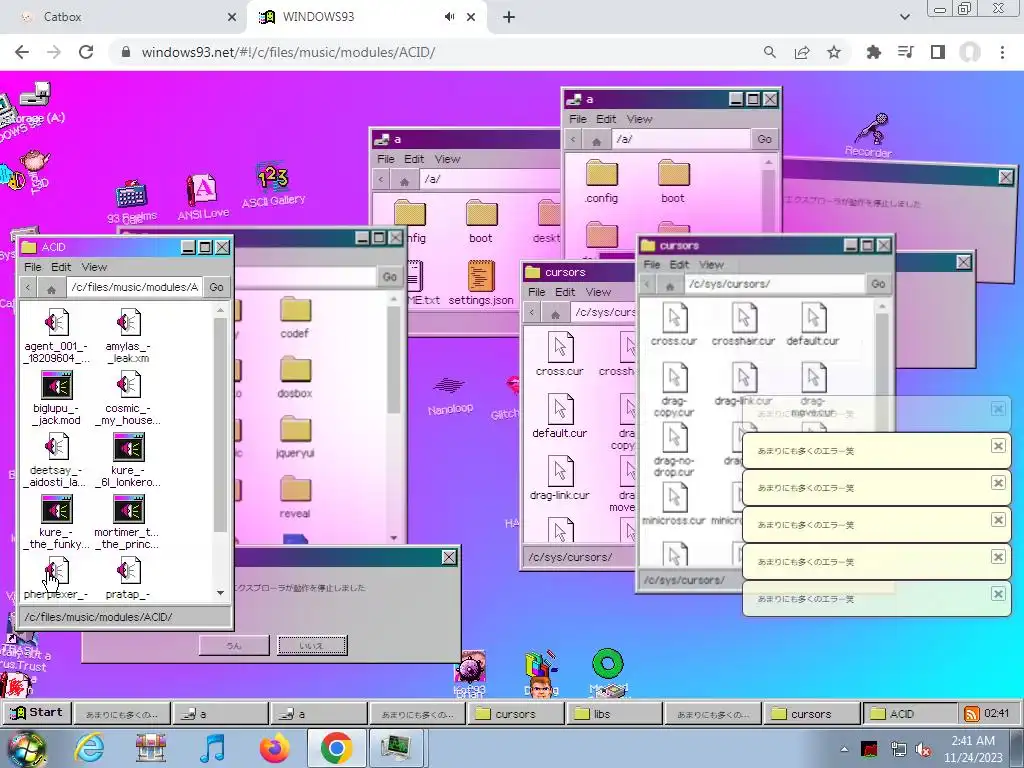Click the ACID window scroll up arrow
This screenshot has width=1024, height=768.
click(221, 310)
